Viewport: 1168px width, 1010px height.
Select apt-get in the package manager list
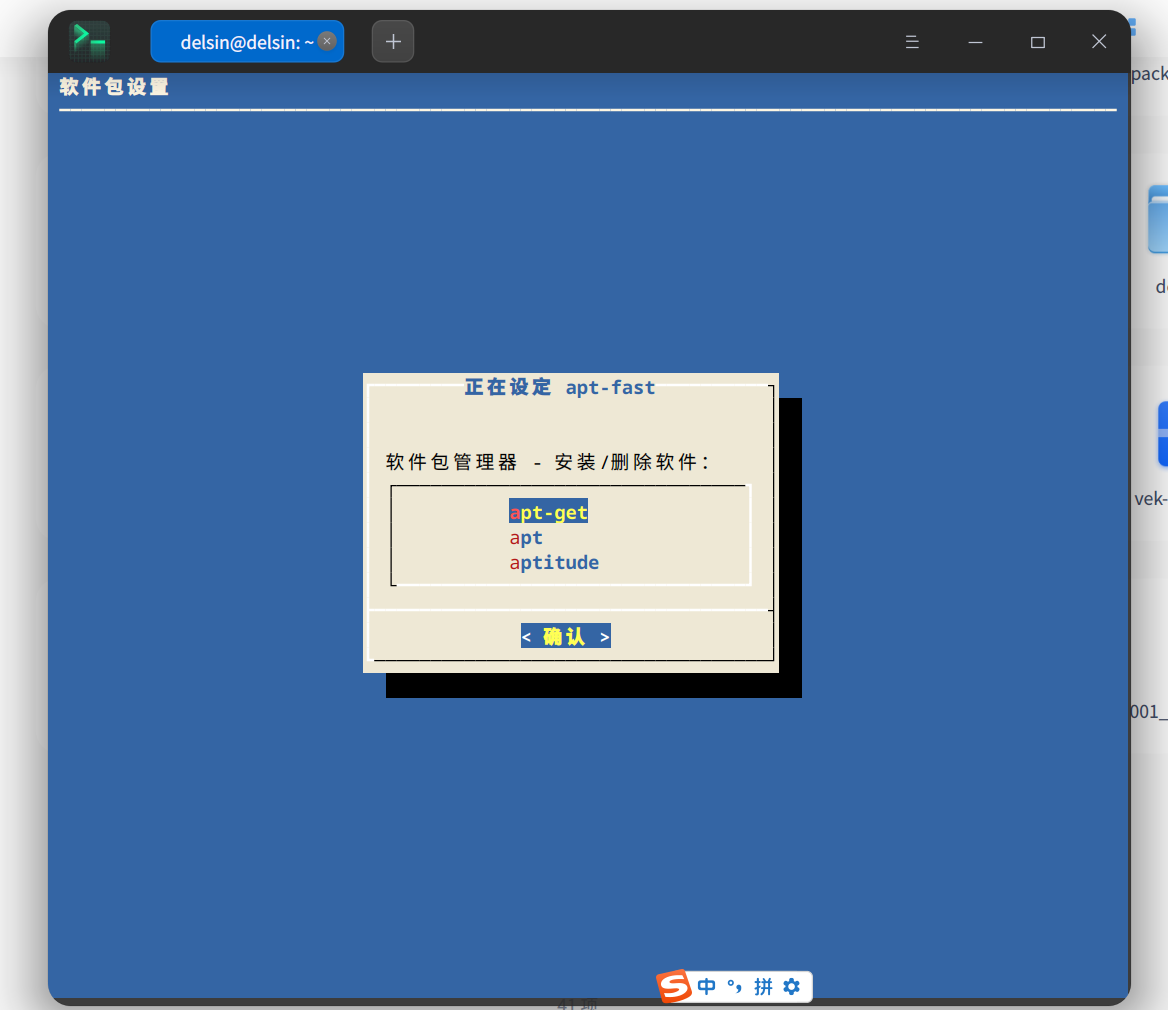pyautogui.click(x=548, y=511)
